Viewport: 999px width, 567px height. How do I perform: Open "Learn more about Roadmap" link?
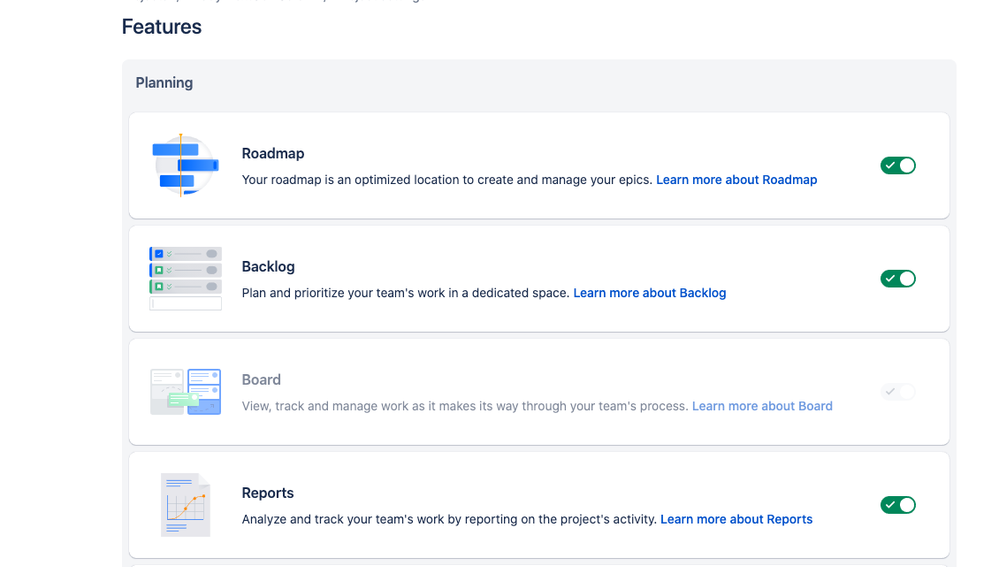736,180
